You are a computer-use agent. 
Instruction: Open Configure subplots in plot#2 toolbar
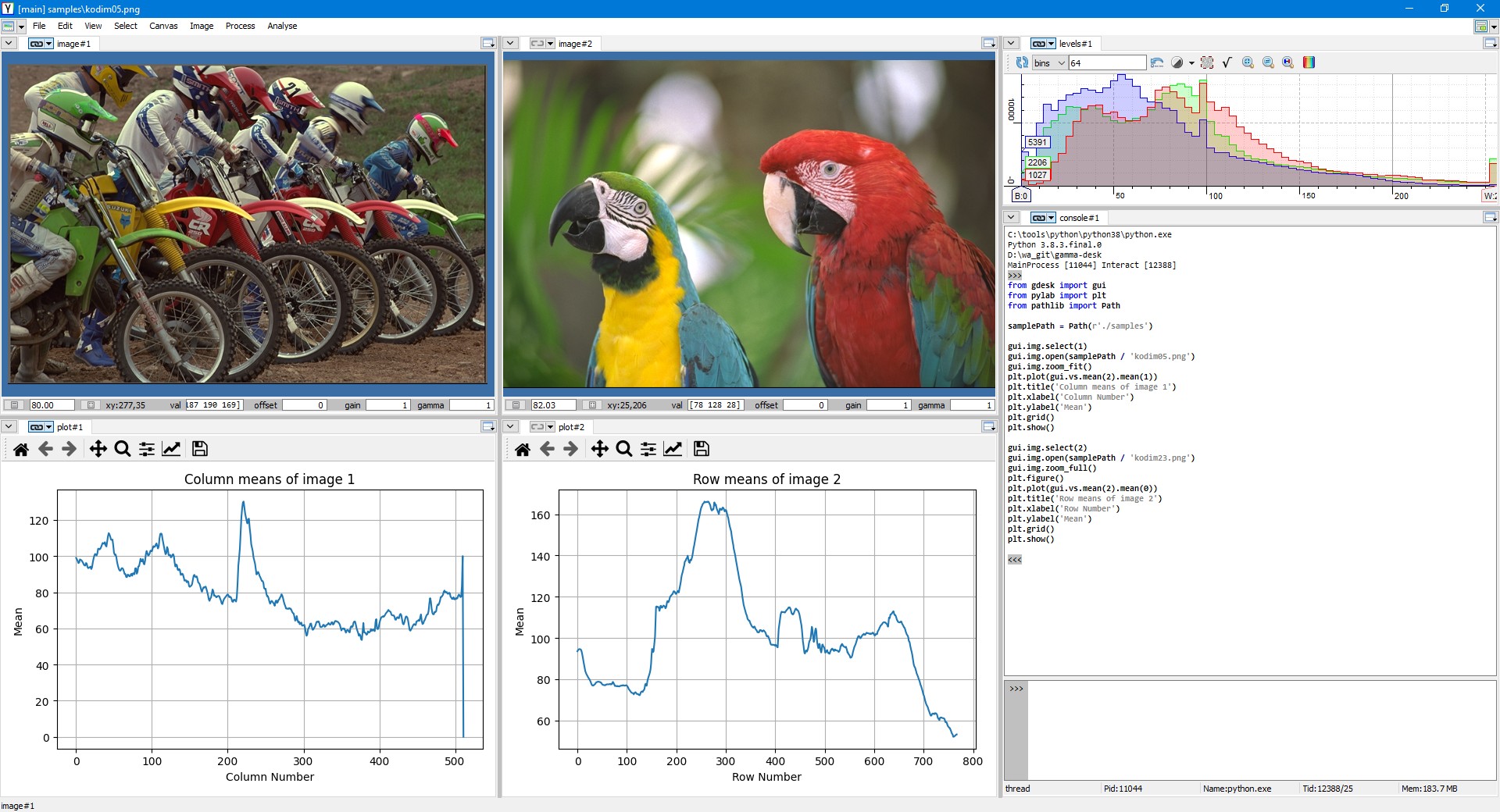pyautogui.click(x=648, y=449)
